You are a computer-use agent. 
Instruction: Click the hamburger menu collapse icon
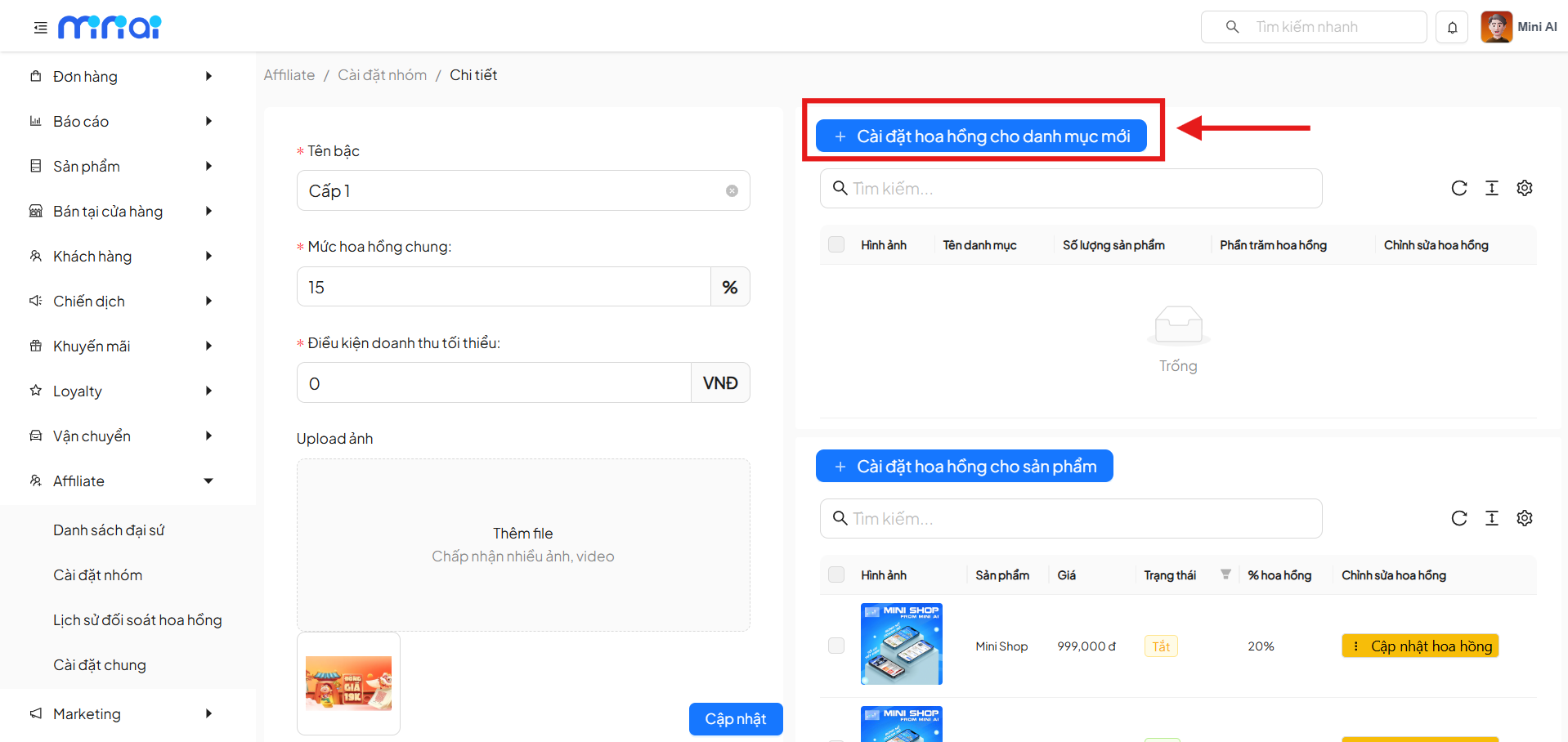coord(40,28)
